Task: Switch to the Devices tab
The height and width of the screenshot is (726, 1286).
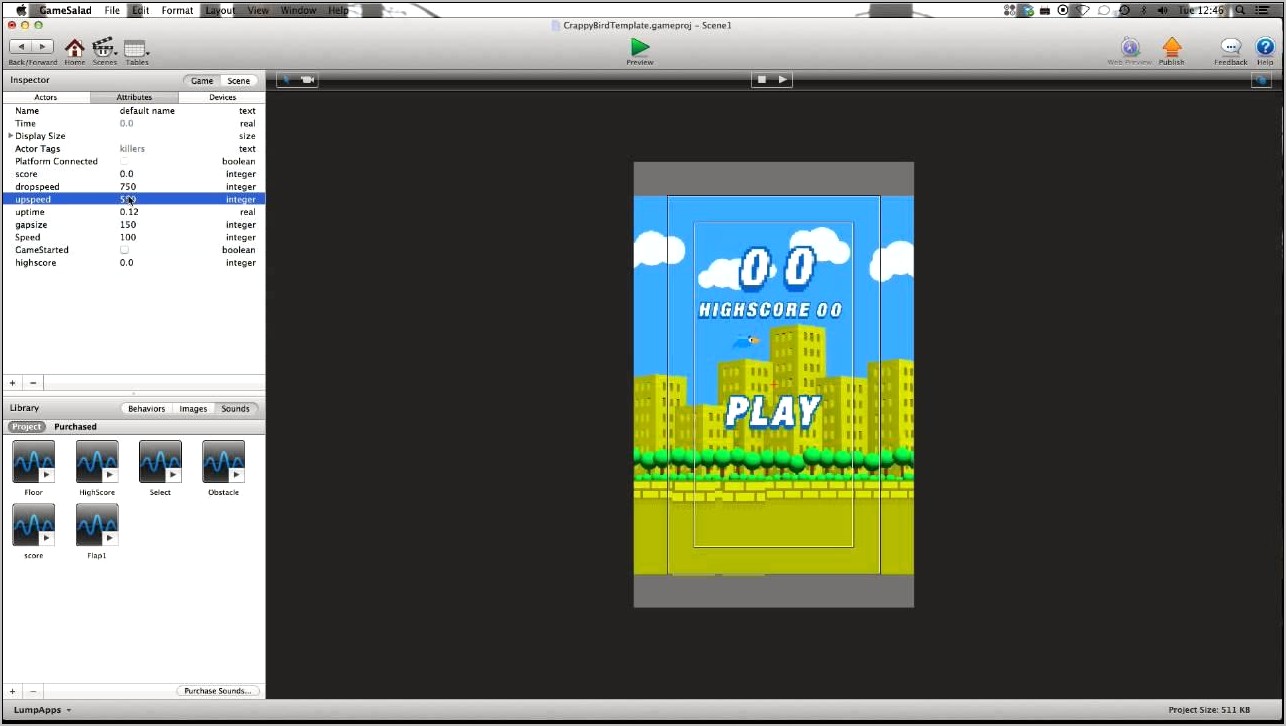Action: pos(222,97)
